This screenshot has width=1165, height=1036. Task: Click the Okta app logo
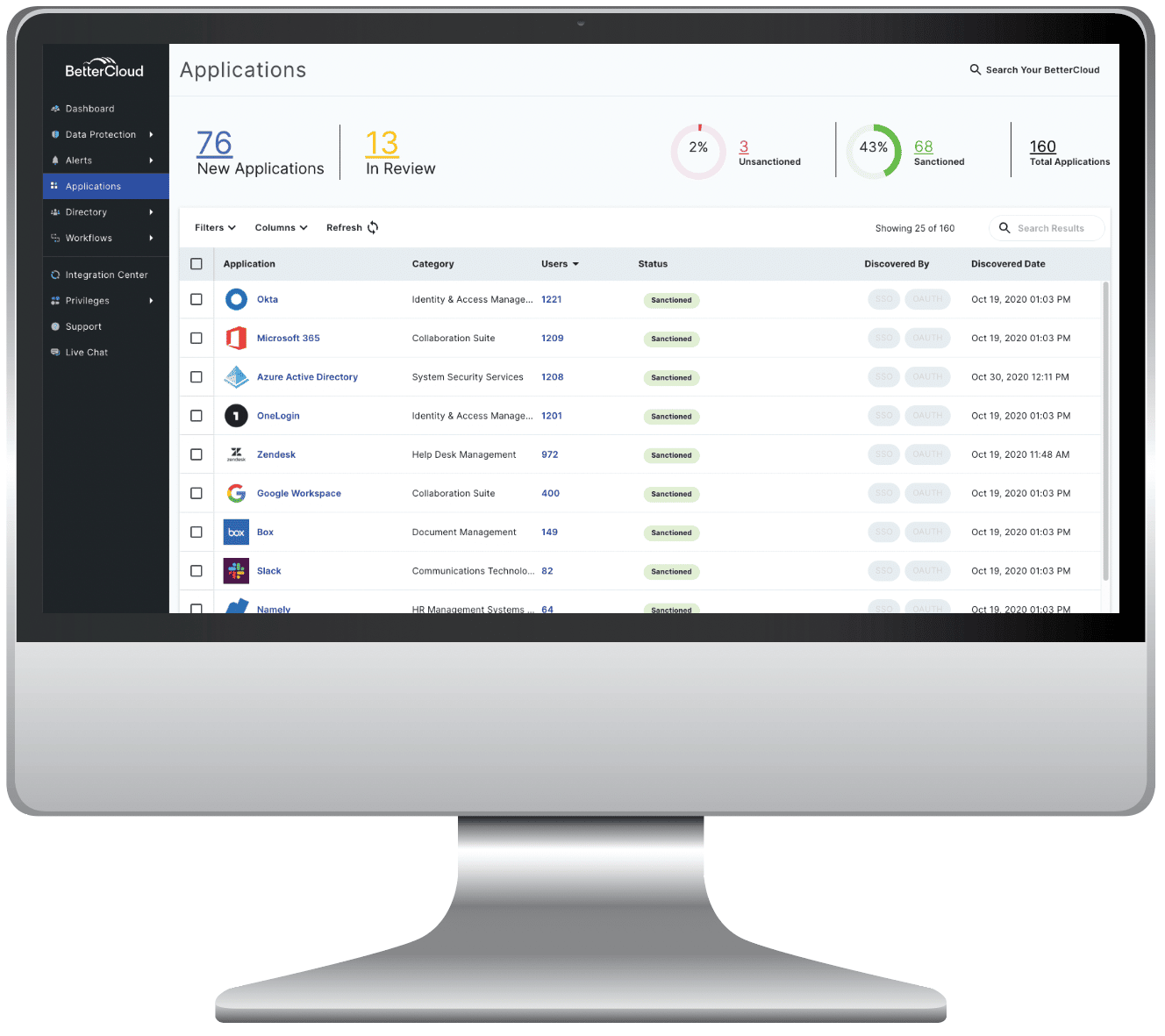pyautogui.click(x=236, y=299)
